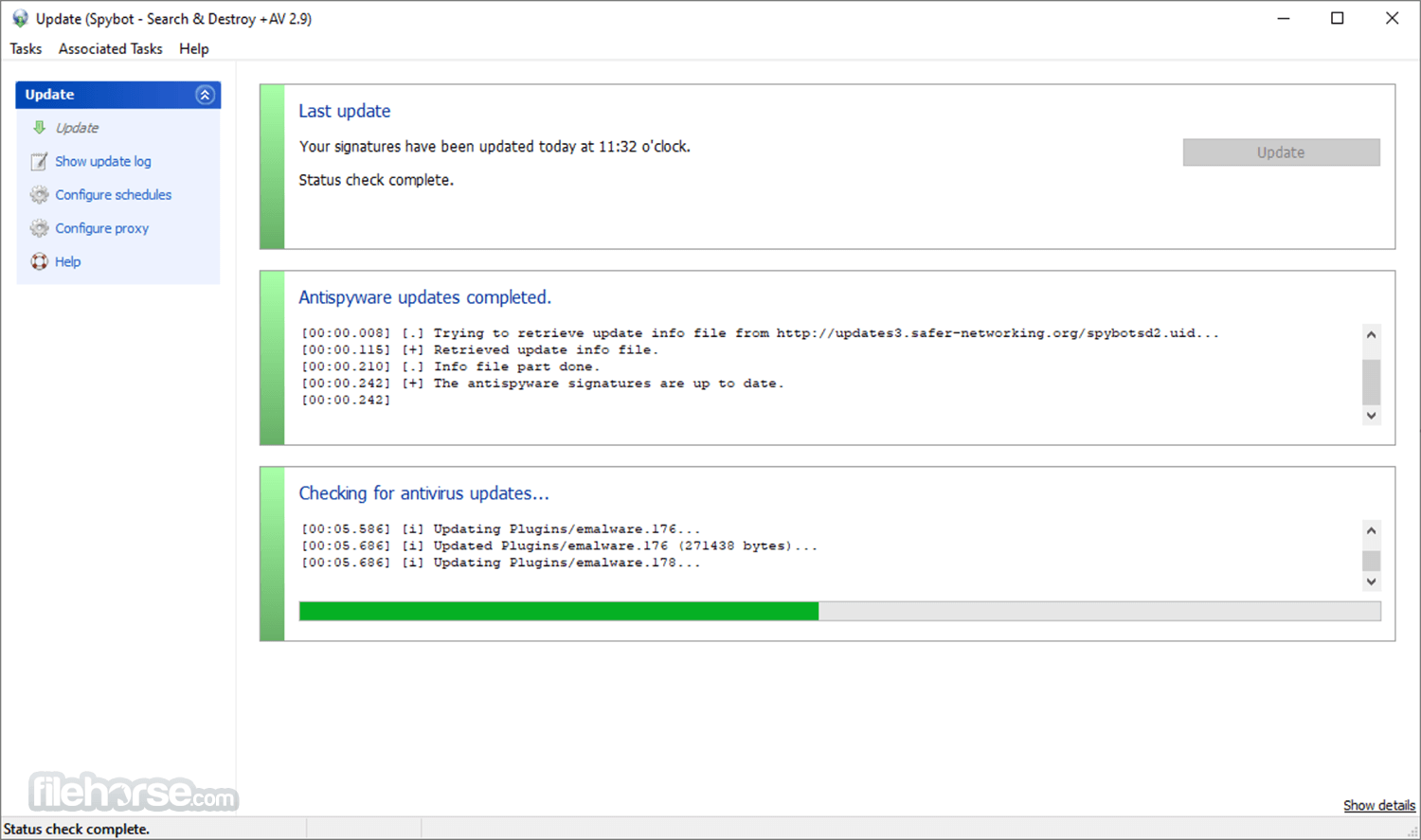Click 'Status check complete.' in Last update panel
The height and width of the screenshot is (840, 1421).
(x=376, y=180)
